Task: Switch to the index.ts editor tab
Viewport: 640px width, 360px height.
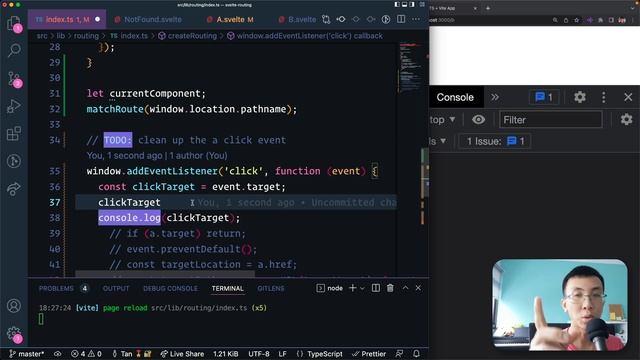Action: pos(67,19)
